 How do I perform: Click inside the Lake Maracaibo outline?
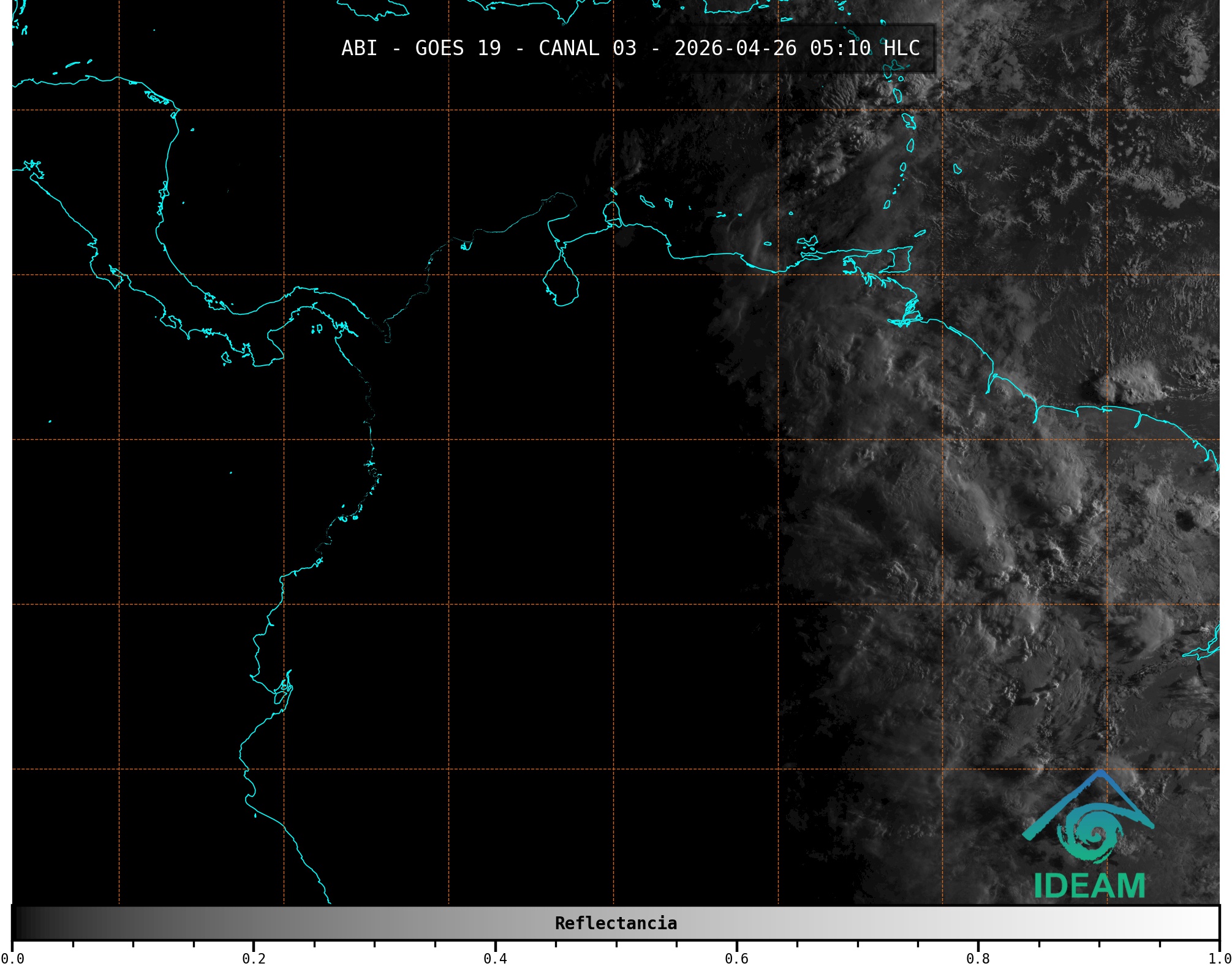click(x=561, y=285)
